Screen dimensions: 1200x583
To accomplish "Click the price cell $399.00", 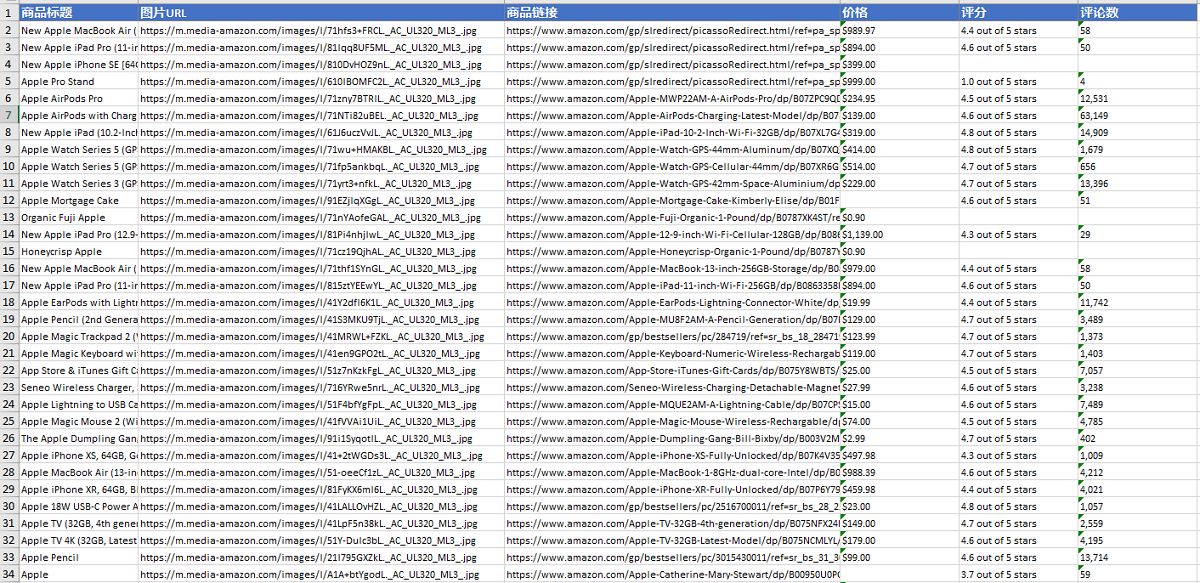I will point(900,65).
